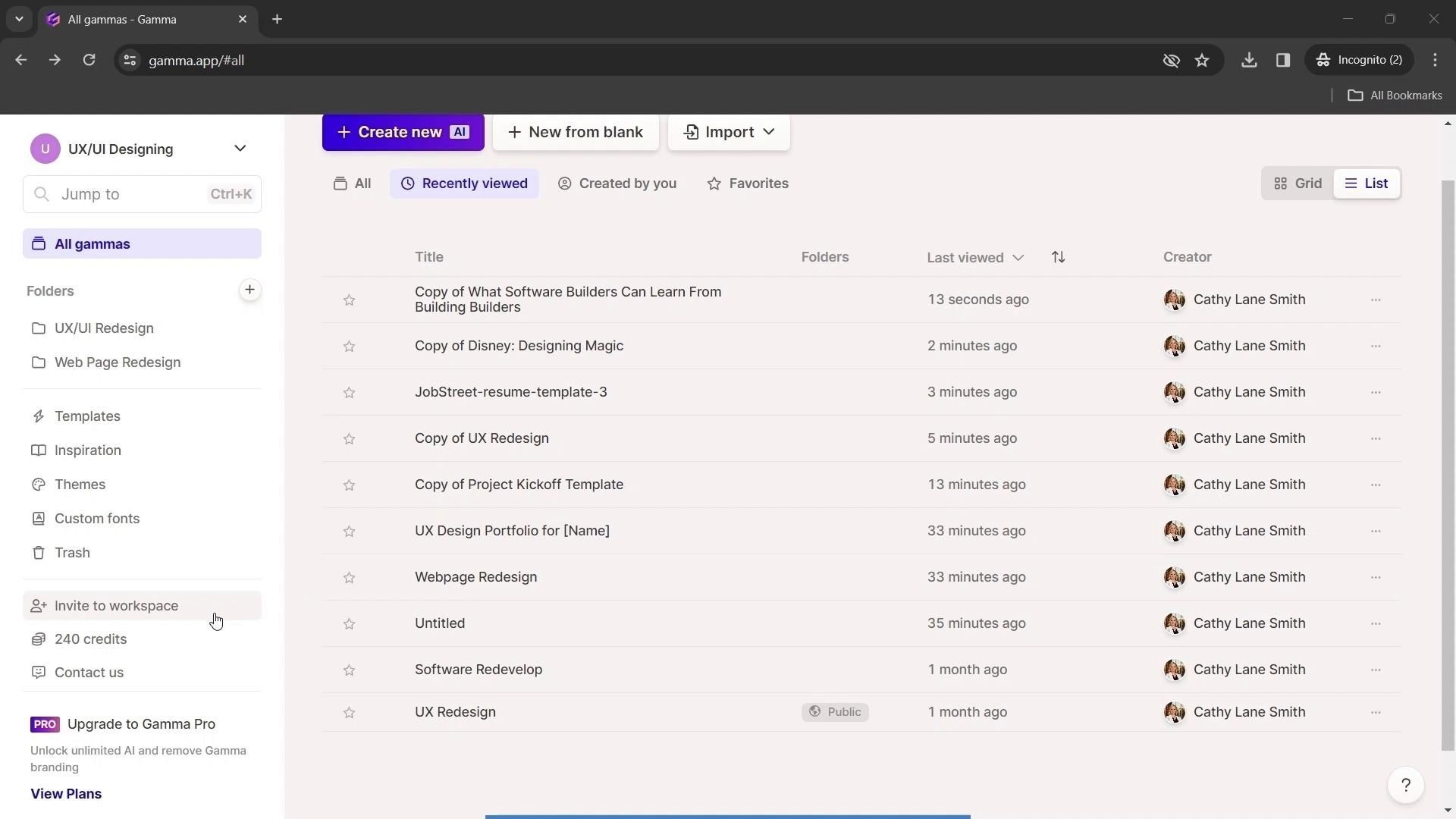Open more options for UX Redesign row
The image size is (1456, 819).
coord(1375,712)
